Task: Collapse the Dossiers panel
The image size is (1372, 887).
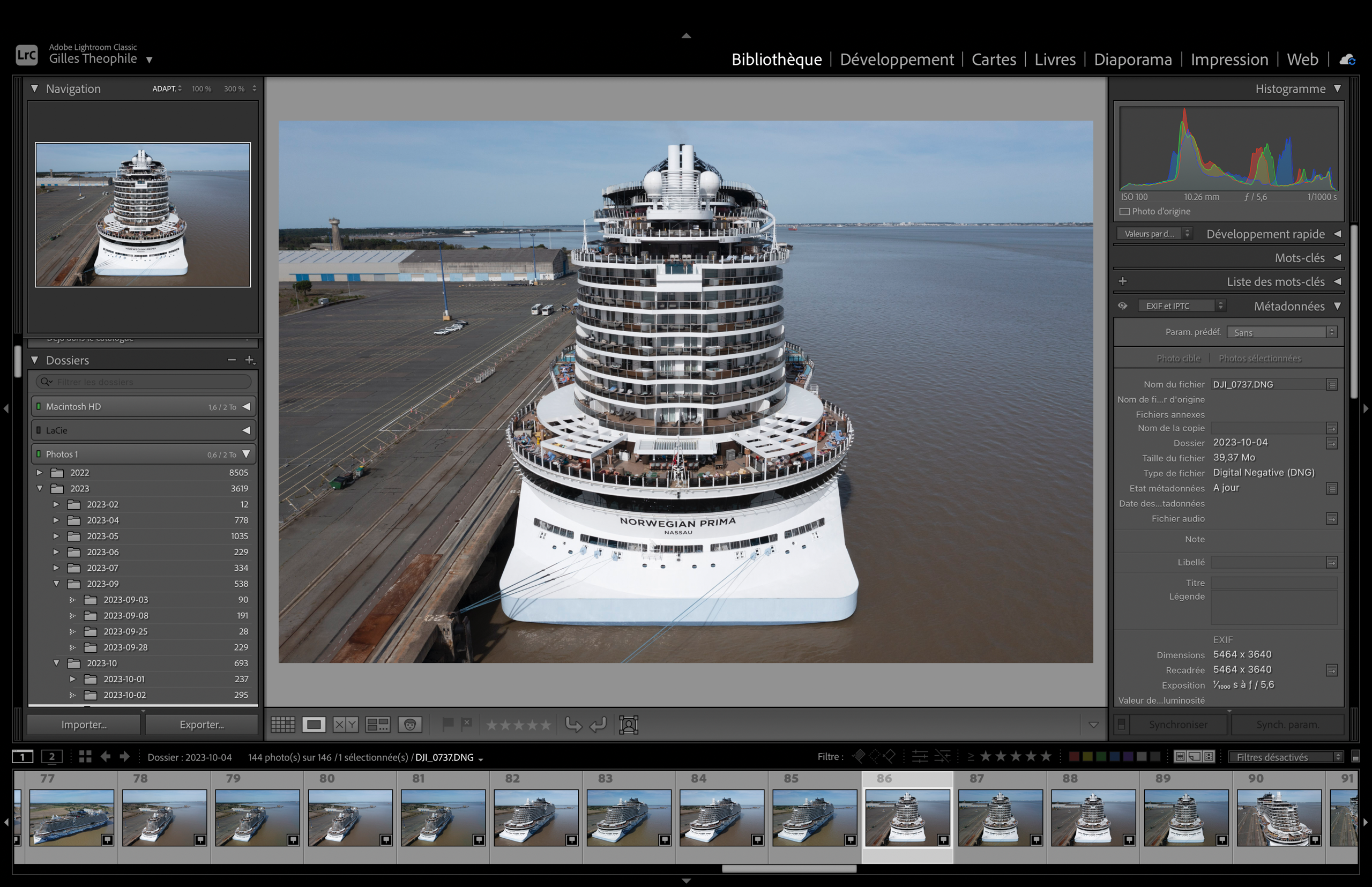Action: tap(34, 360)
